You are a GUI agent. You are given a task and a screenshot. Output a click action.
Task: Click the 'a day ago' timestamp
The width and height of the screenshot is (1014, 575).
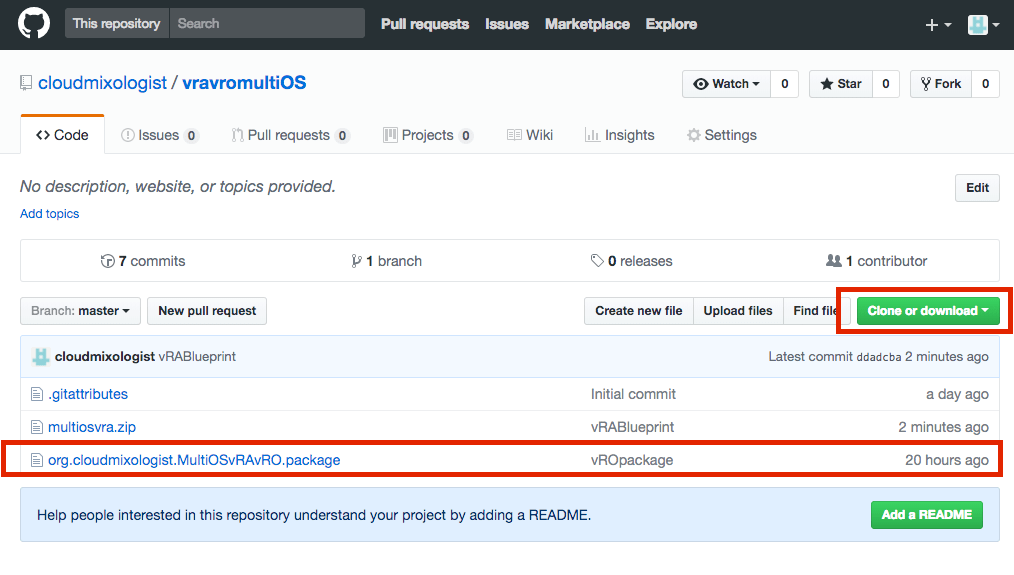pos(957,394)
